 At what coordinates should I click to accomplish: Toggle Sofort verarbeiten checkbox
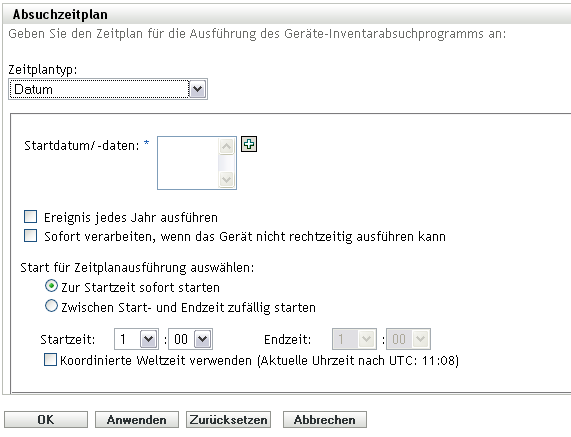tap(31, 236)
